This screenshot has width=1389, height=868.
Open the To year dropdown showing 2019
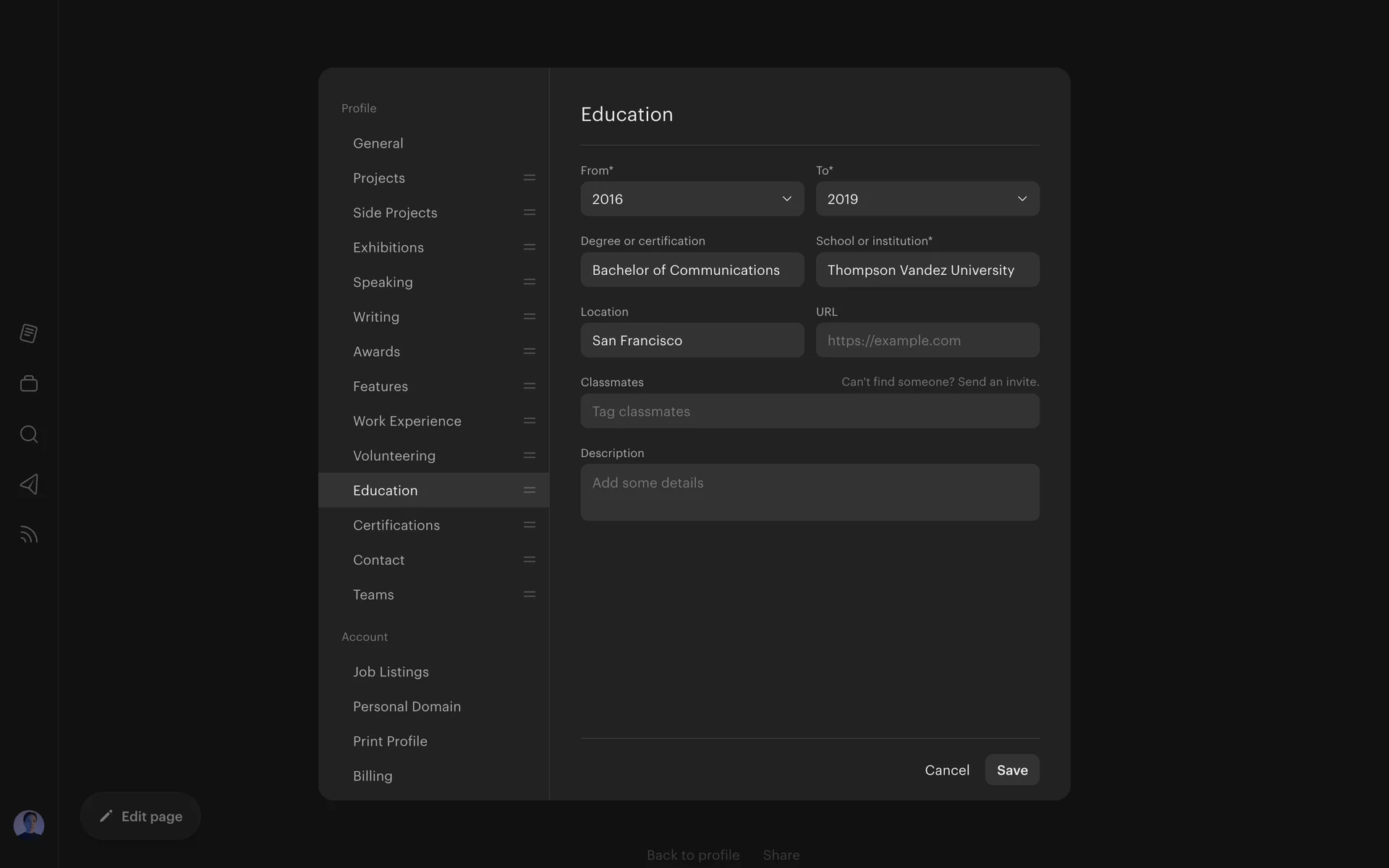[927, 199]
